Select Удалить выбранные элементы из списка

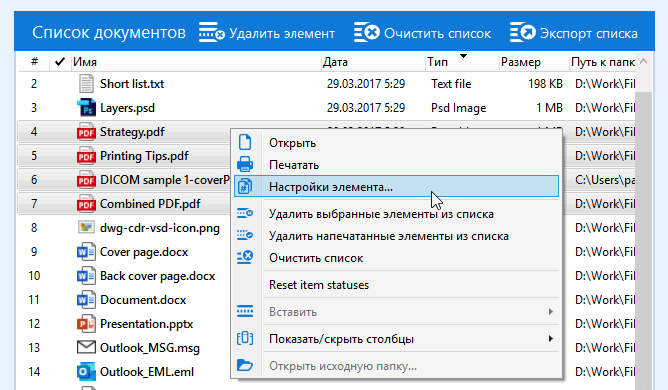coord(396,214)
